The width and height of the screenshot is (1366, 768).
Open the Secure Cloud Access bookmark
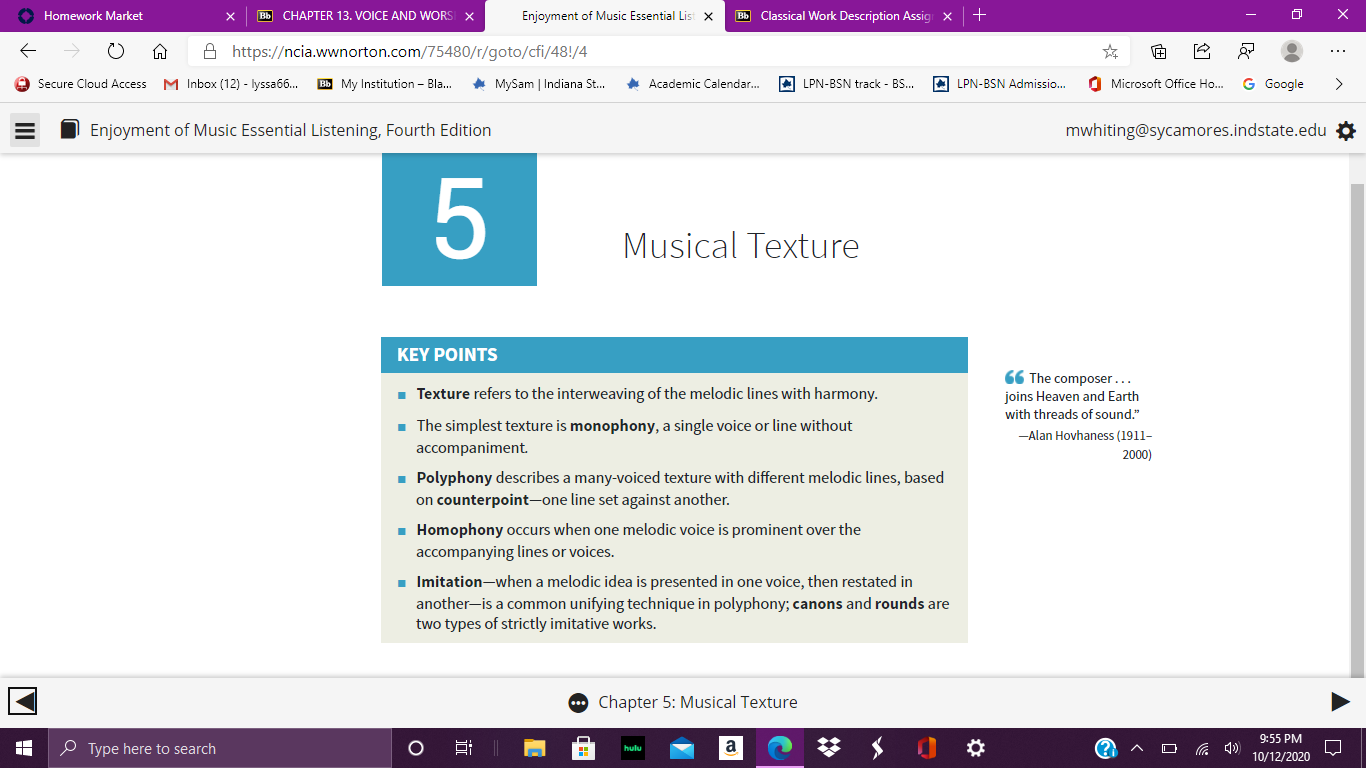(x=81, y=84)
